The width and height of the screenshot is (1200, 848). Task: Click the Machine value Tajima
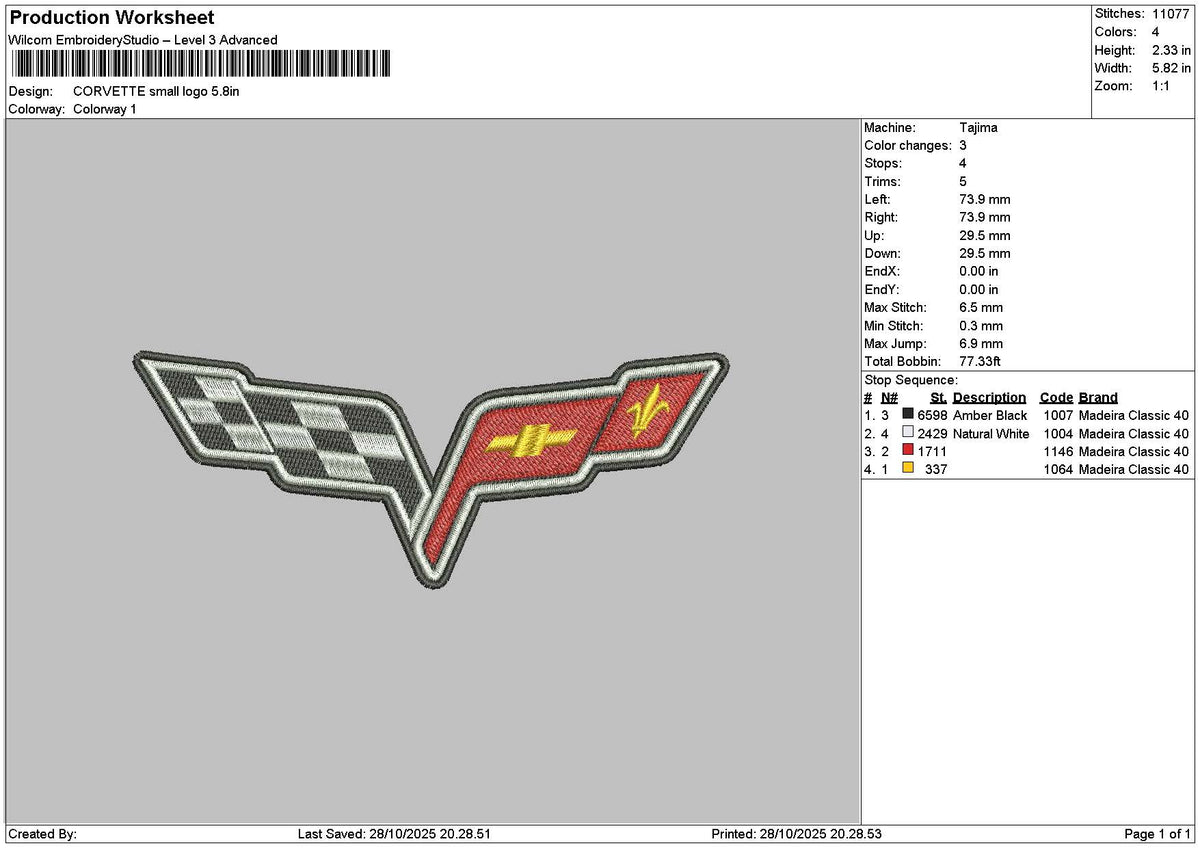(x=978, y=128)
